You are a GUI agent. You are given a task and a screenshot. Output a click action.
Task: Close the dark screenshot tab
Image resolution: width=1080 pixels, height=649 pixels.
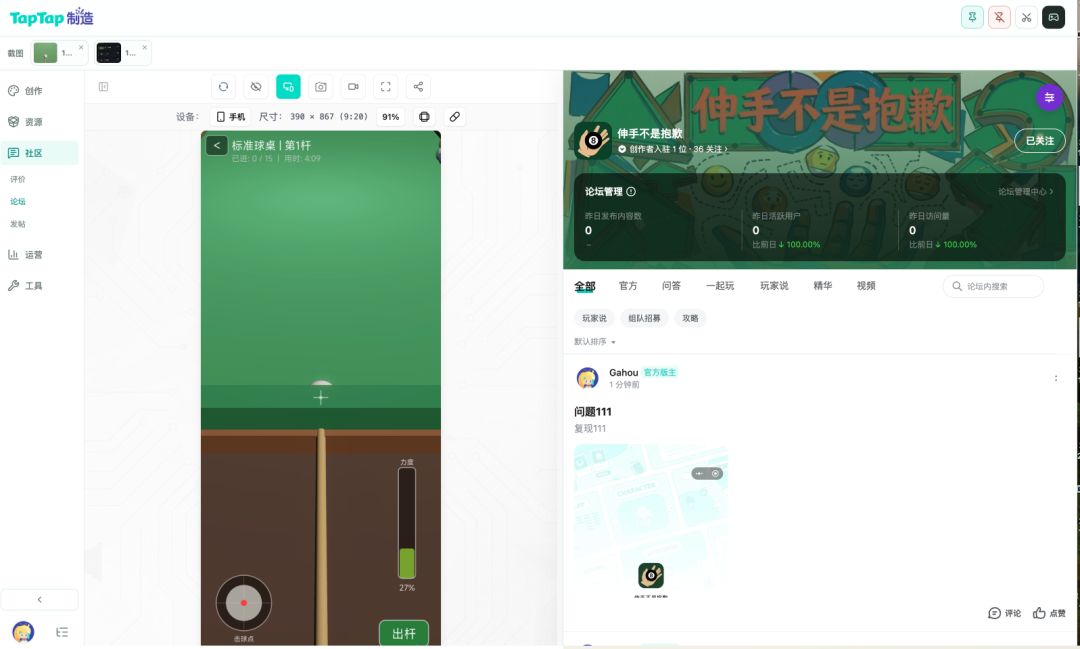pos(145,48)
